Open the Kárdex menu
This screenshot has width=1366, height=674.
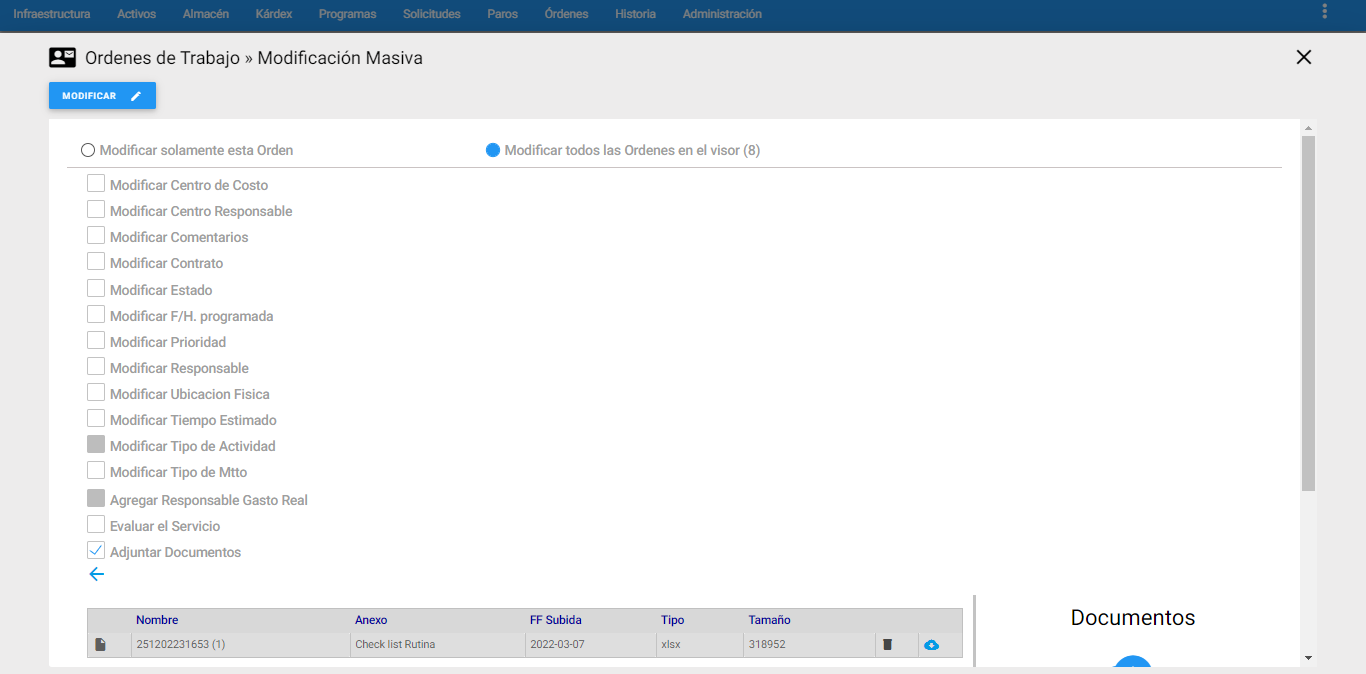[x=274, y=14]
